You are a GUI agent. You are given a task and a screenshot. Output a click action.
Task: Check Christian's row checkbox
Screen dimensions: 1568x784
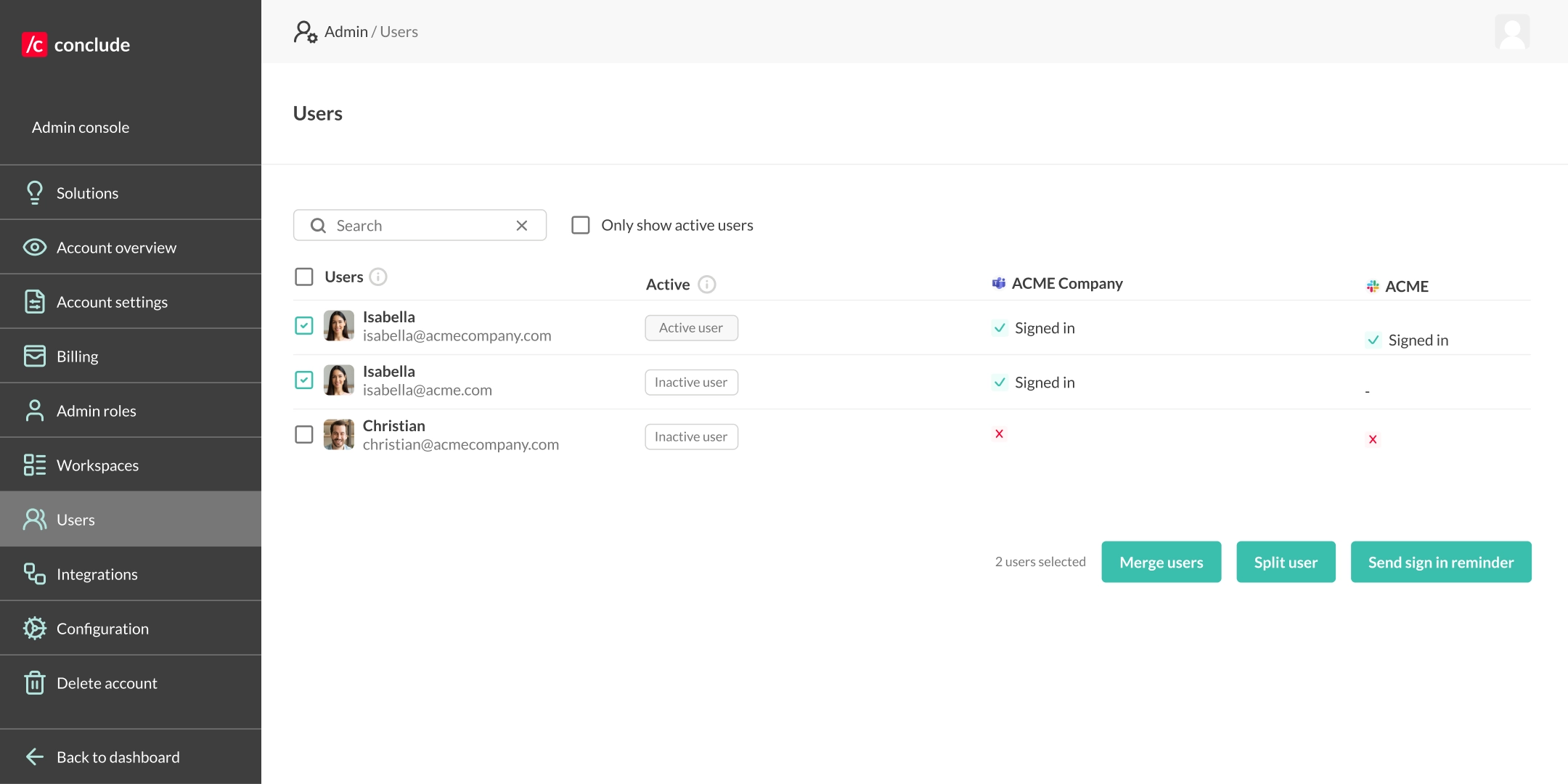click(x=303, y=434)
